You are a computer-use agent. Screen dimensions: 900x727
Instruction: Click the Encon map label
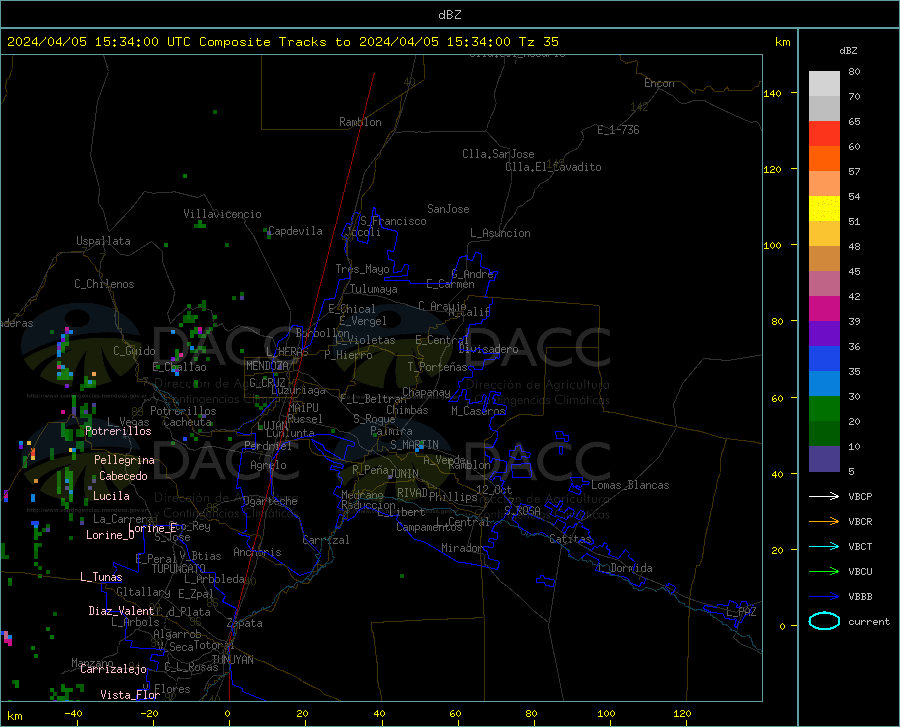pos(660,83)
